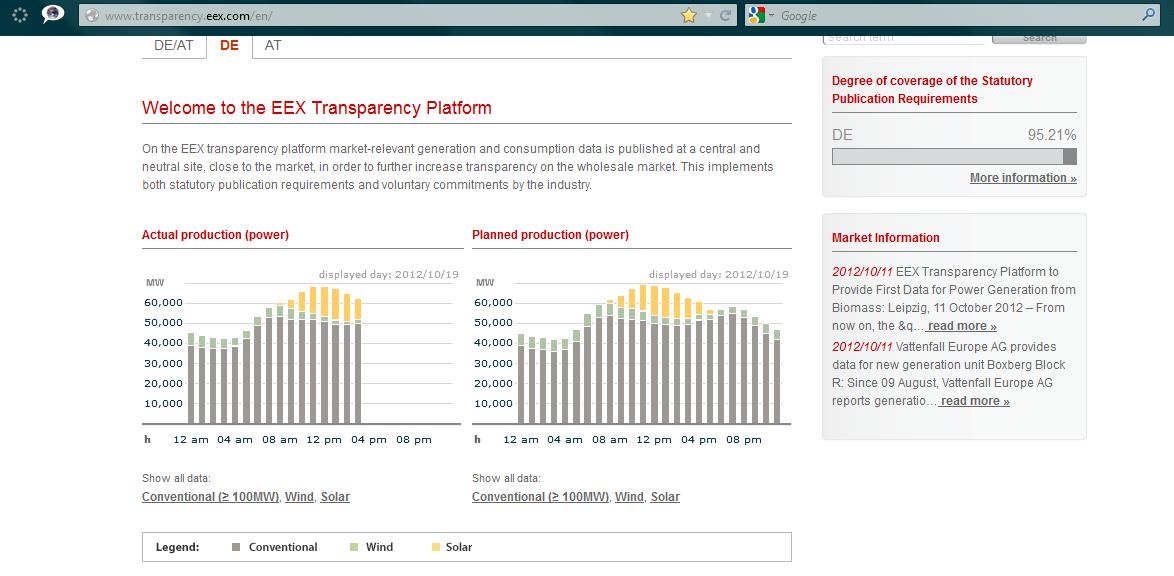Viewport: 1174px width, 576px height.
Task: Switch to the AT tab
Action: point(273,45)
